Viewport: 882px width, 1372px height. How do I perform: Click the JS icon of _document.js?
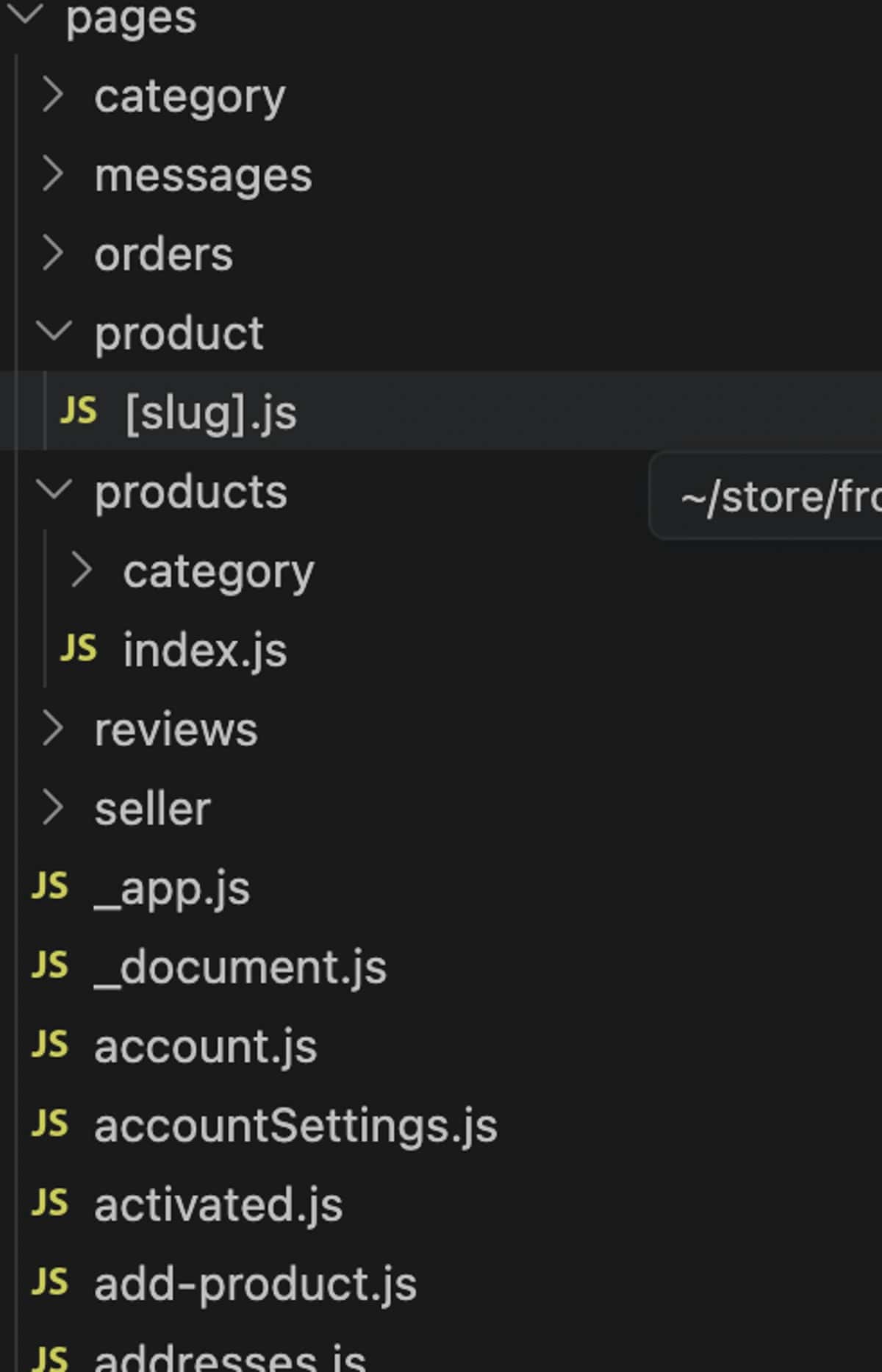tap(50, 966)
